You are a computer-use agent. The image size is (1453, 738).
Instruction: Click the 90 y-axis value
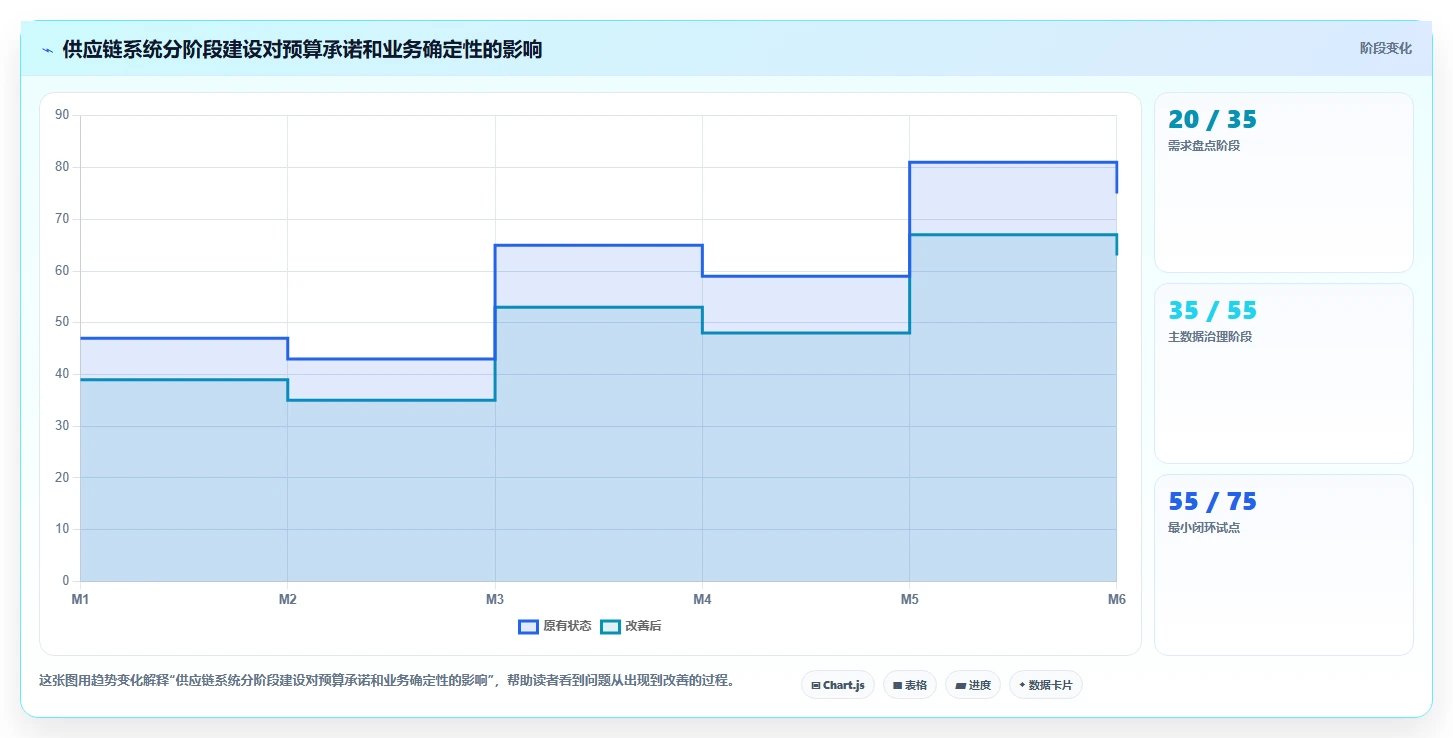[x=62, y=115]
